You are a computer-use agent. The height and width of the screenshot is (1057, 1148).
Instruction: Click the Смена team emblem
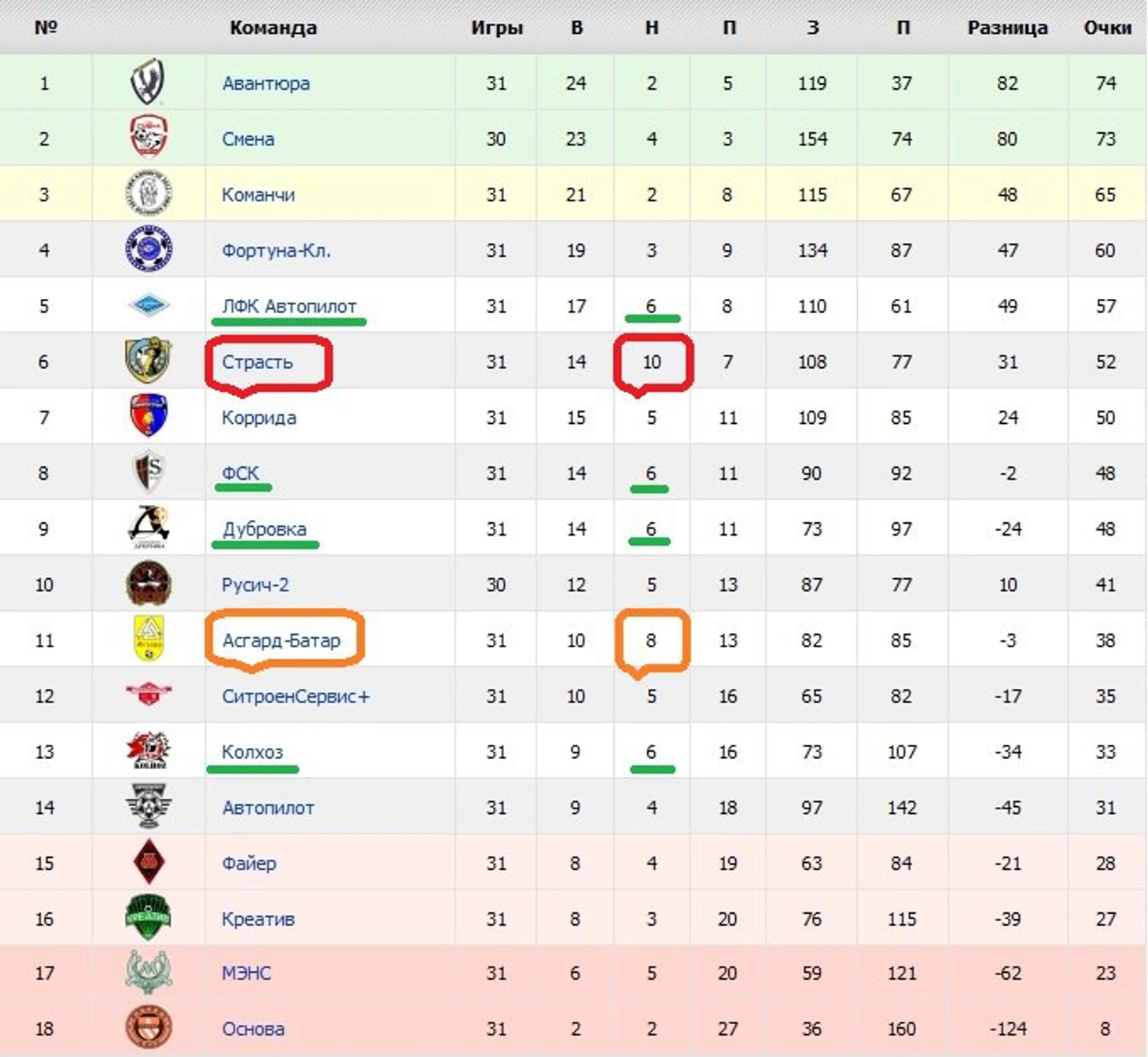[149, 137]
